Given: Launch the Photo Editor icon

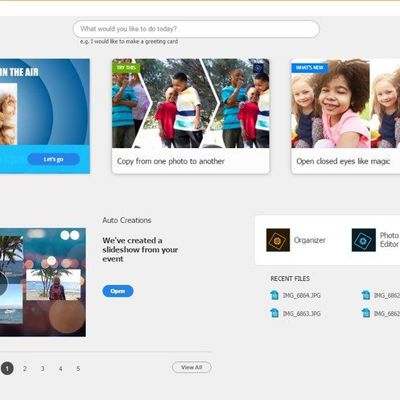Looking at the screenshot, I should (x=364, y=240).
